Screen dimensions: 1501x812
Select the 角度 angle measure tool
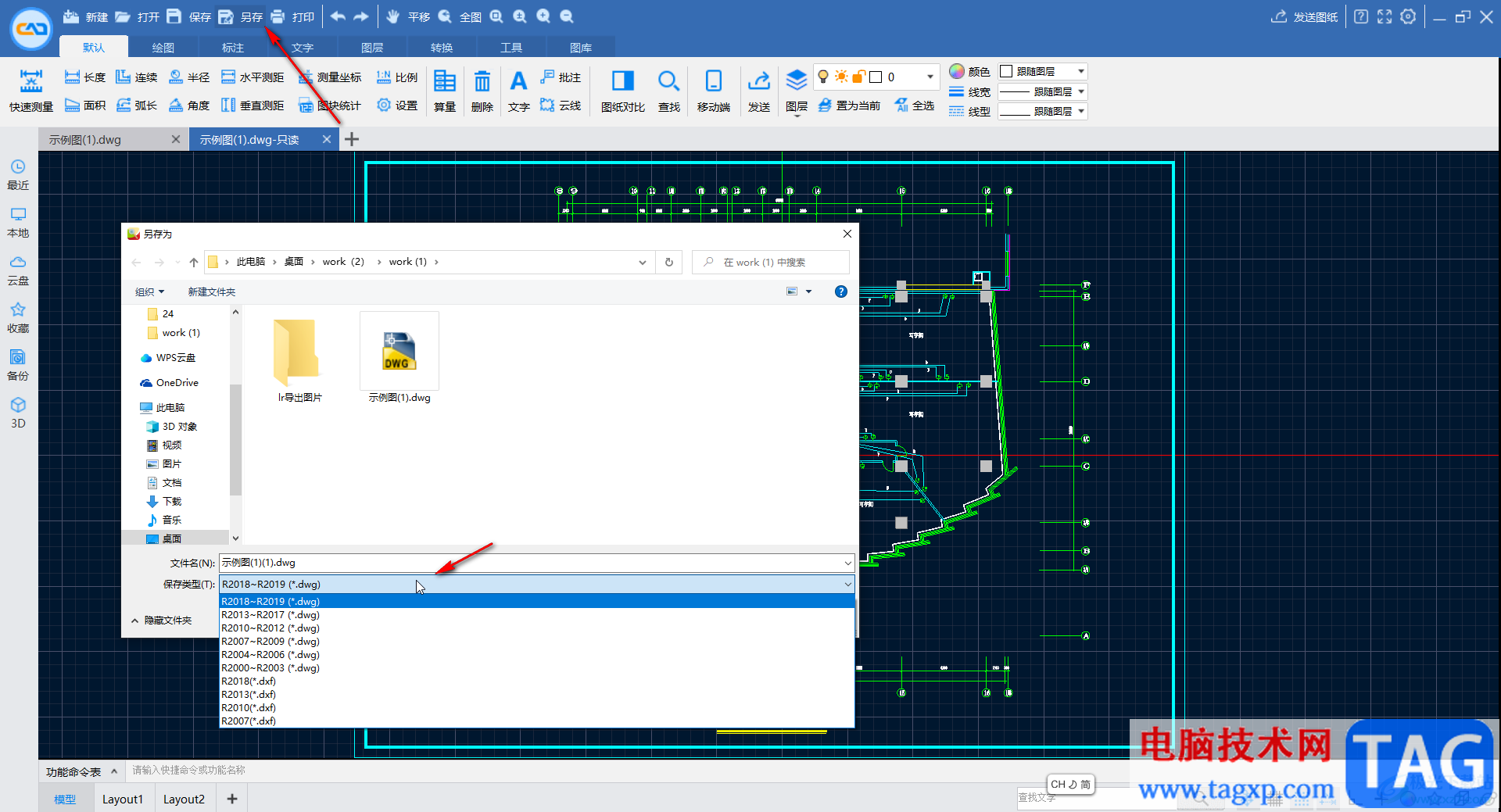[x=188, y=105]
